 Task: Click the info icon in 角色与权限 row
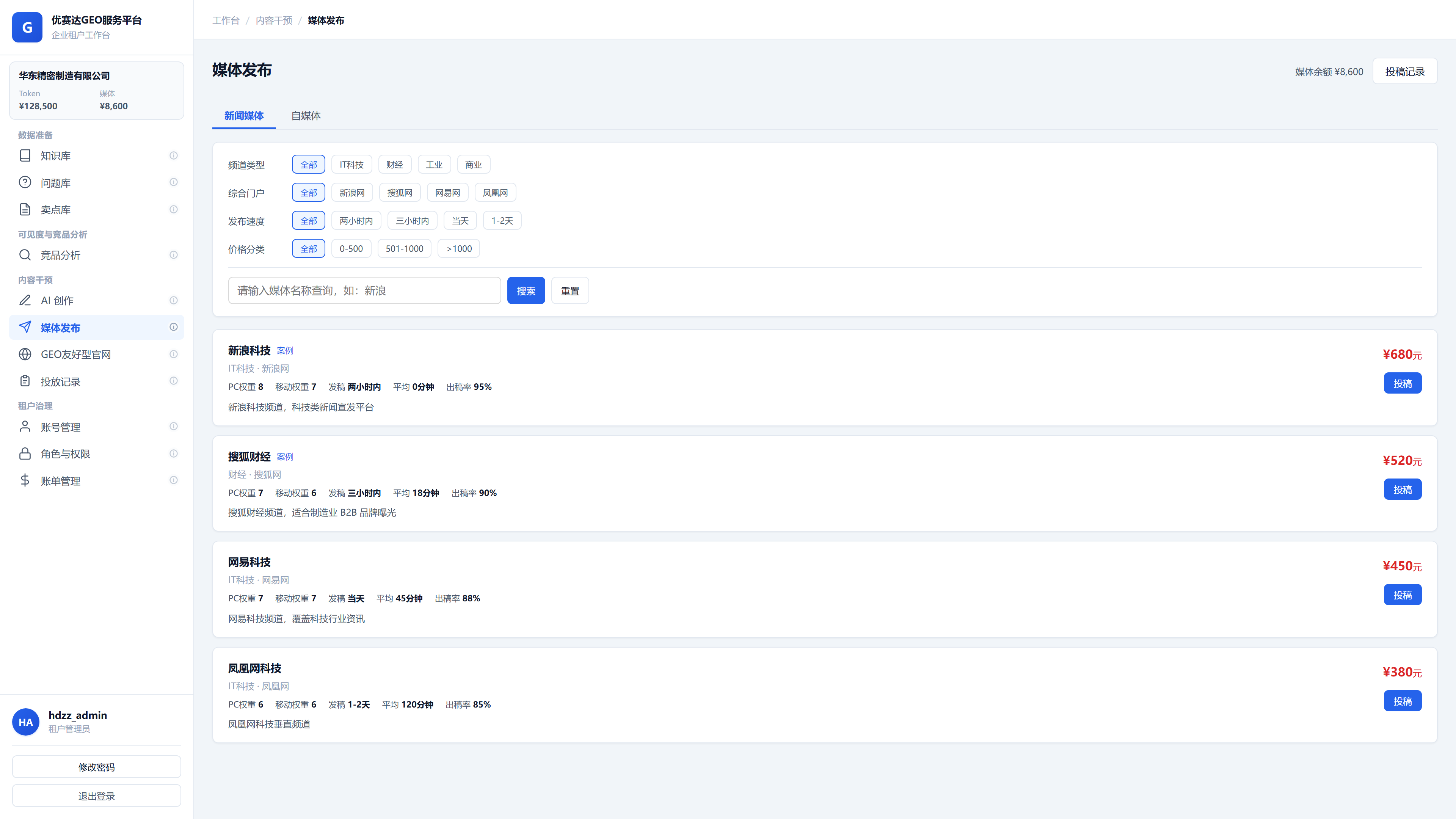(x=174, y=453)
